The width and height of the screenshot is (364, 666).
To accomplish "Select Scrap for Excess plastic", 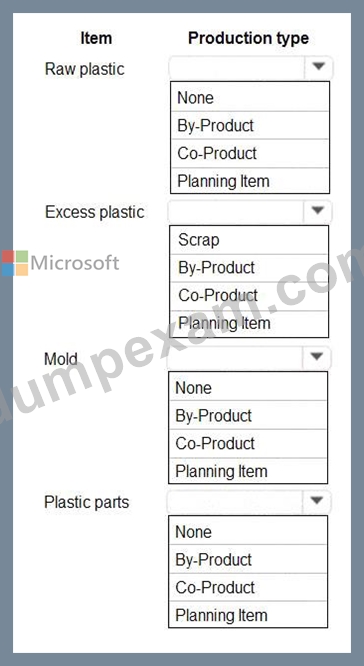I will coord(249,240).
